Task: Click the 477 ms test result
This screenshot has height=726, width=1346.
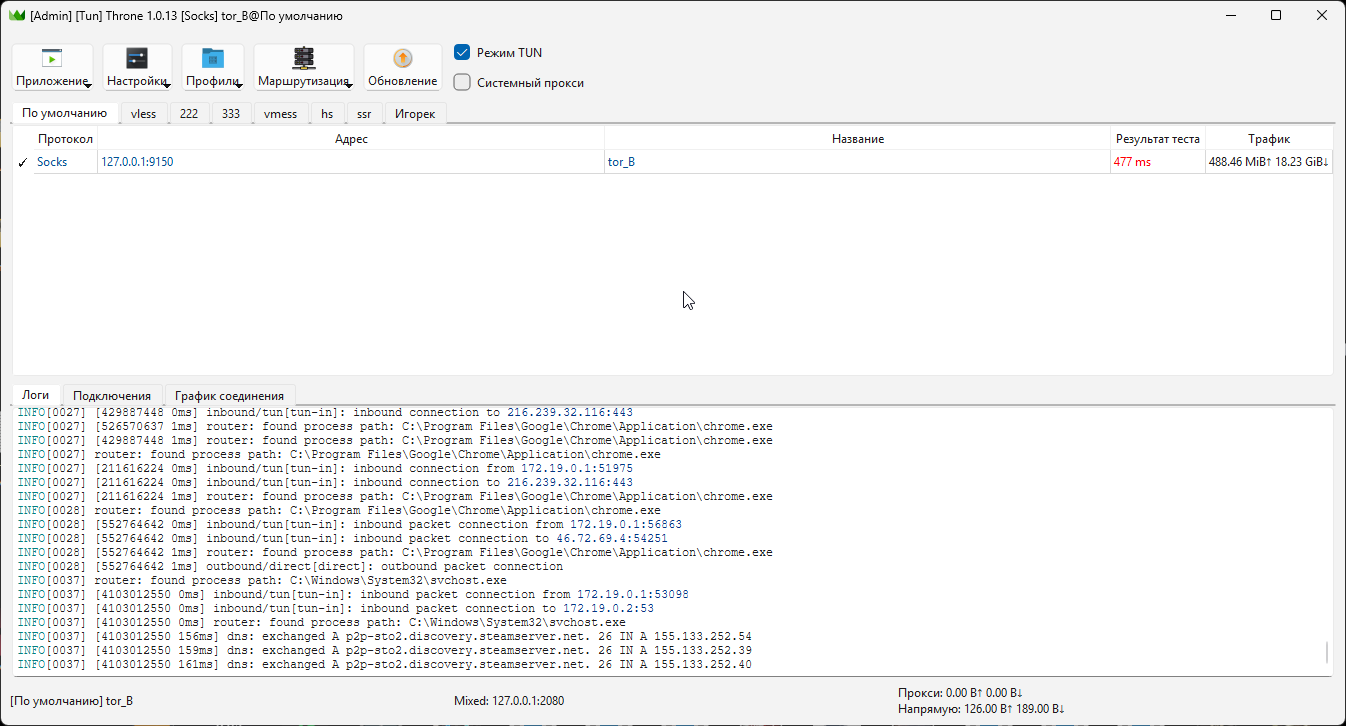Action: click(1132, 162)
